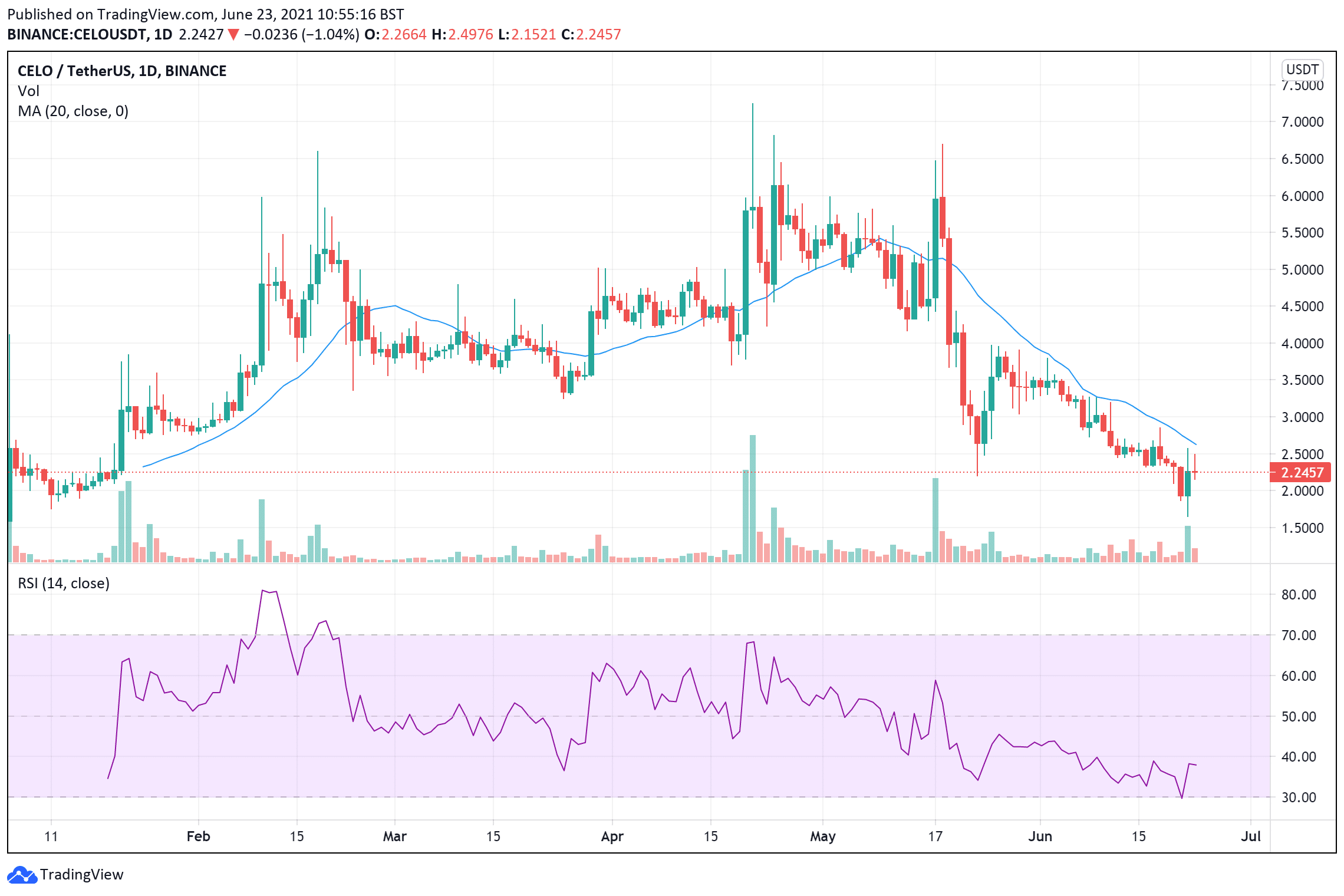The height and width of the screenshot is (896, 1344).
Task: Click the RSI 40.00 axis label
Action: 1299,757
